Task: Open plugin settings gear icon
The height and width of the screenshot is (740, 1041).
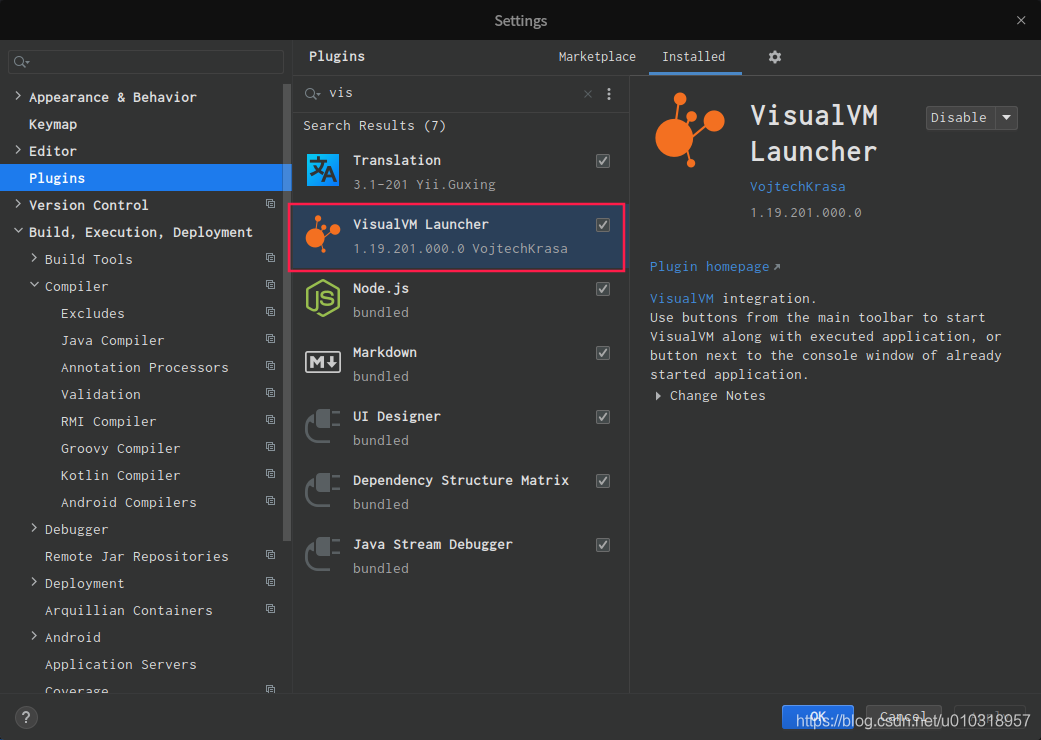Action: (775, 57)
